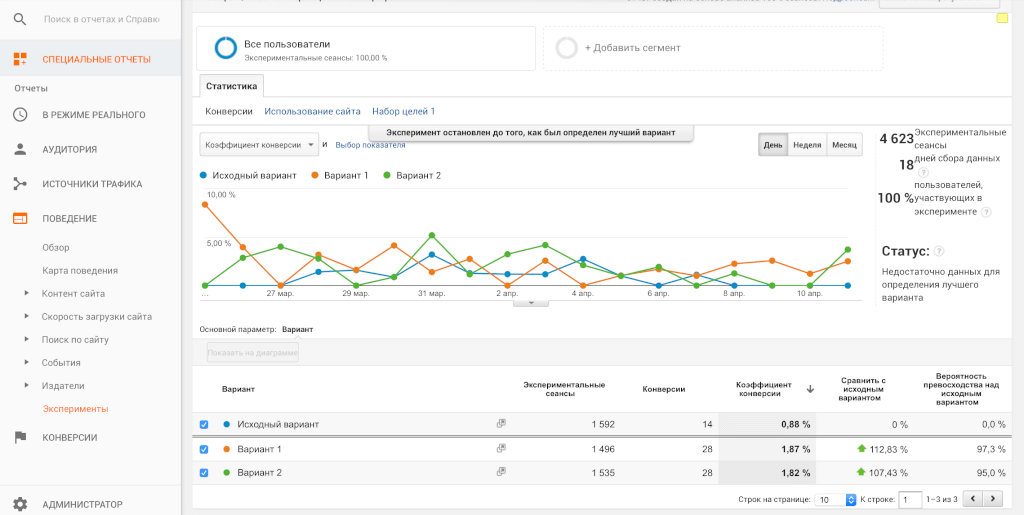
Task: Open the Коэффициент конверсии metric dropdown
Action: (x=259, y=145)
